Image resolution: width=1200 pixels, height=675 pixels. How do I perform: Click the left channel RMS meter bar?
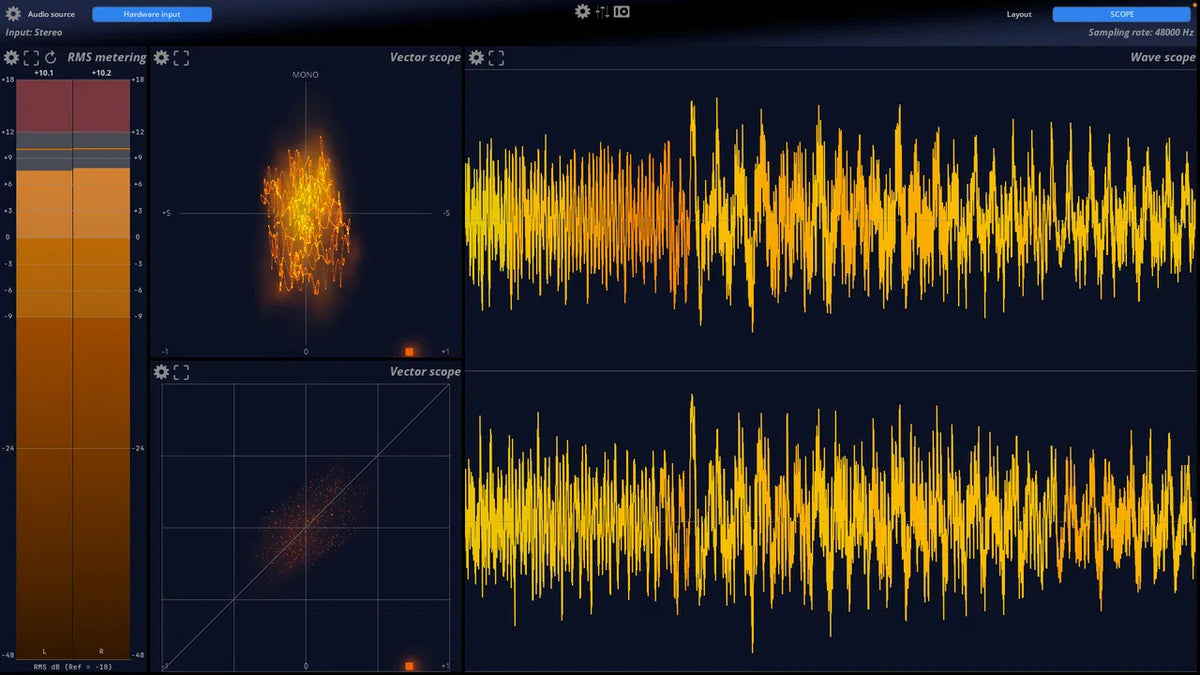click(x=44, y=400)
